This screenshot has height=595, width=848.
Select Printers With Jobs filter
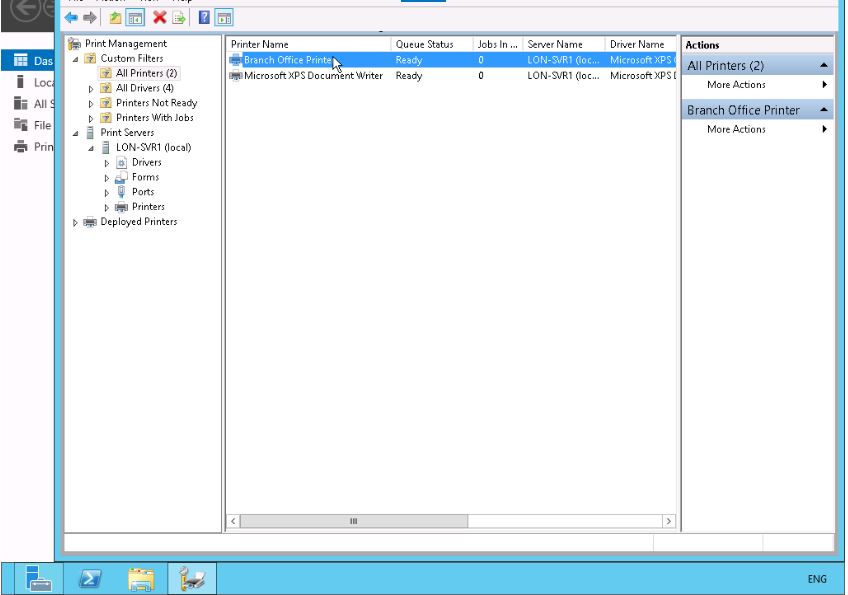point(154,118)
